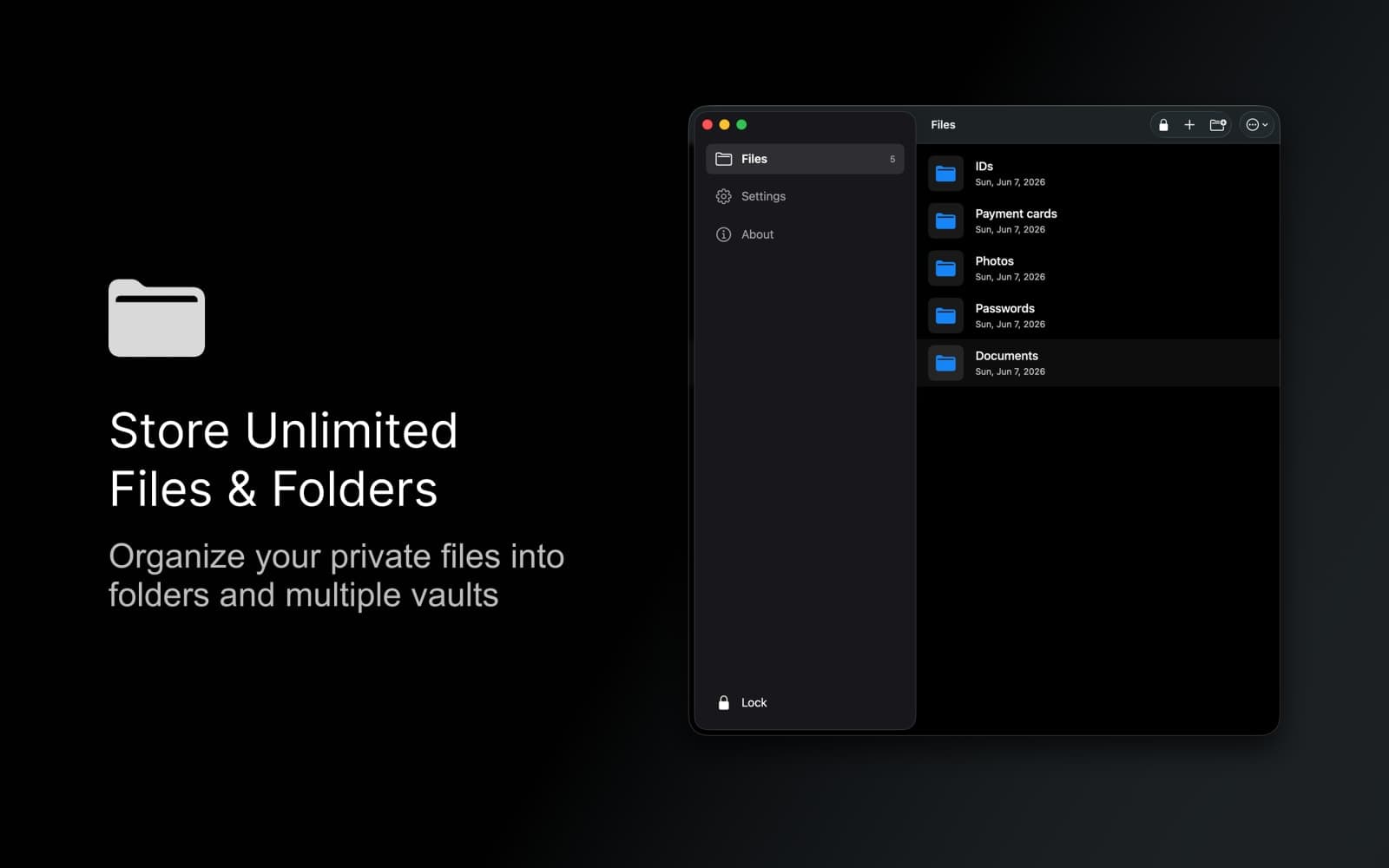
Task: Click the gear icon beside Settings
Action: 723,196
